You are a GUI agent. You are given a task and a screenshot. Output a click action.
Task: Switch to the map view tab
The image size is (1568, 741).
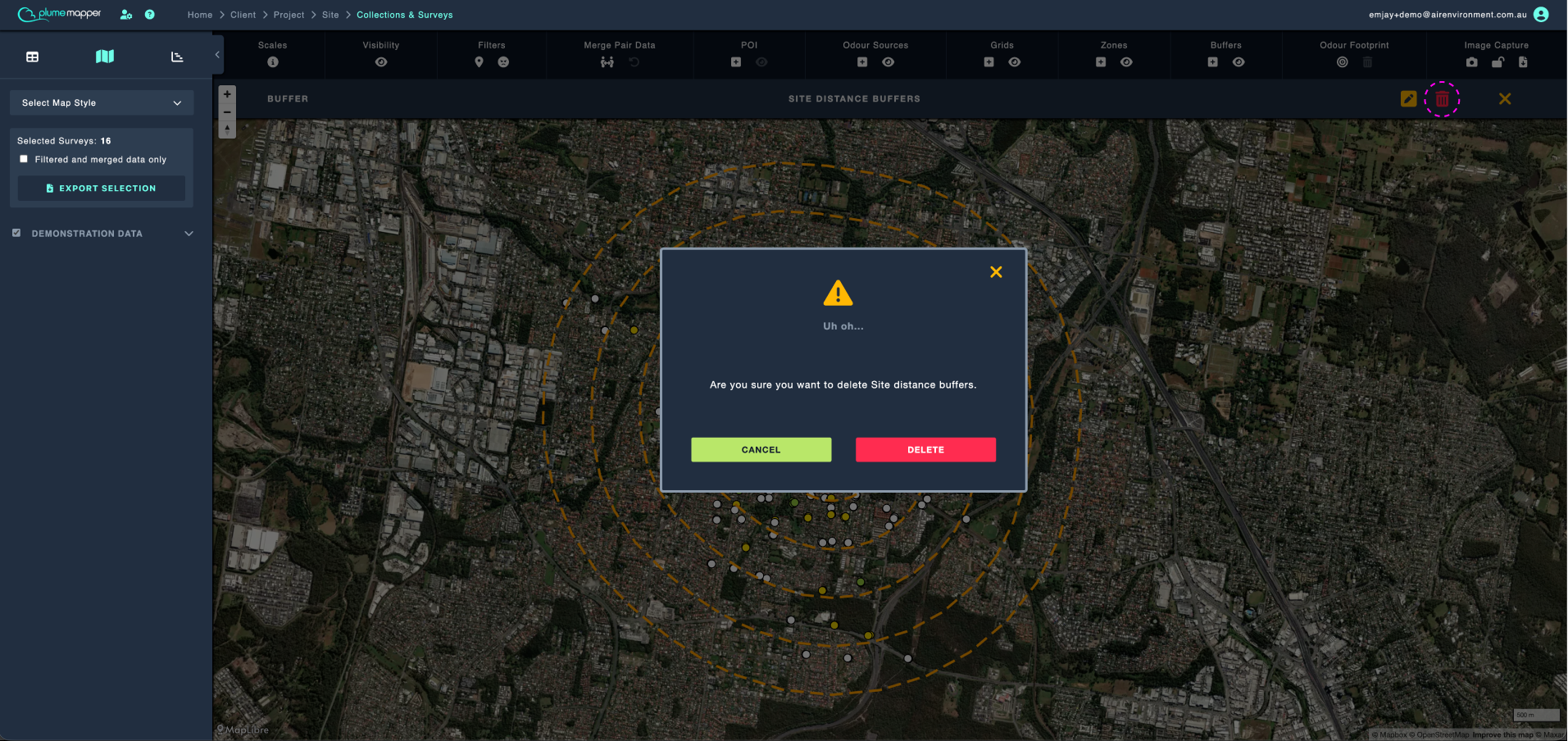105,57
